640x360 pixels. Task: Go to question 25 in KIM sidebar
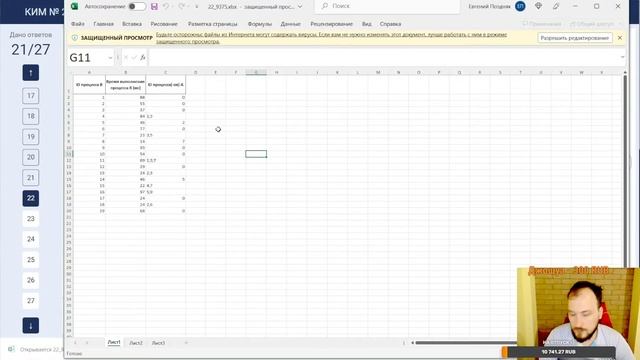tap(31, 260)
